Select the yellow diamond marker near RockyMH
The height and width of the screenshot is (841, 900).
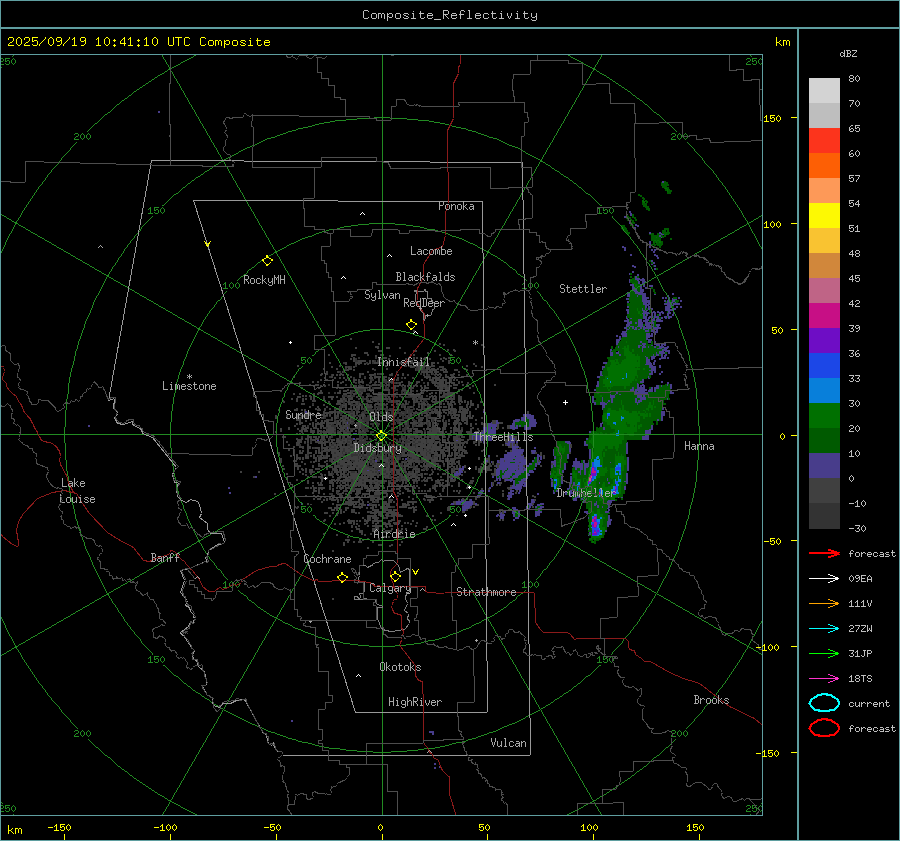[x=267, y=260]
